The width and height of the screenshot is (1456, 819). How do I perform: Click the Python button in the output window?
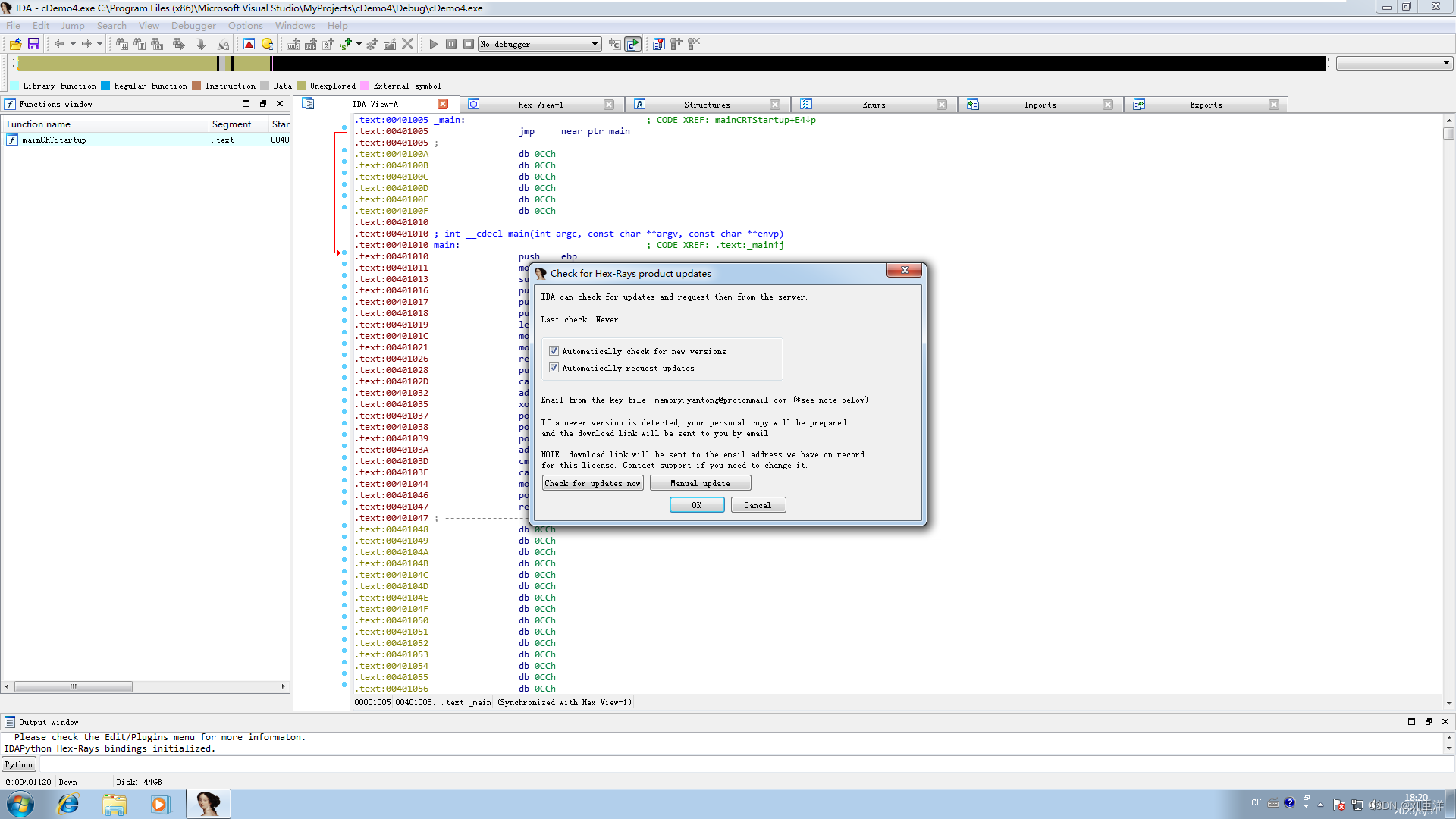19,764
